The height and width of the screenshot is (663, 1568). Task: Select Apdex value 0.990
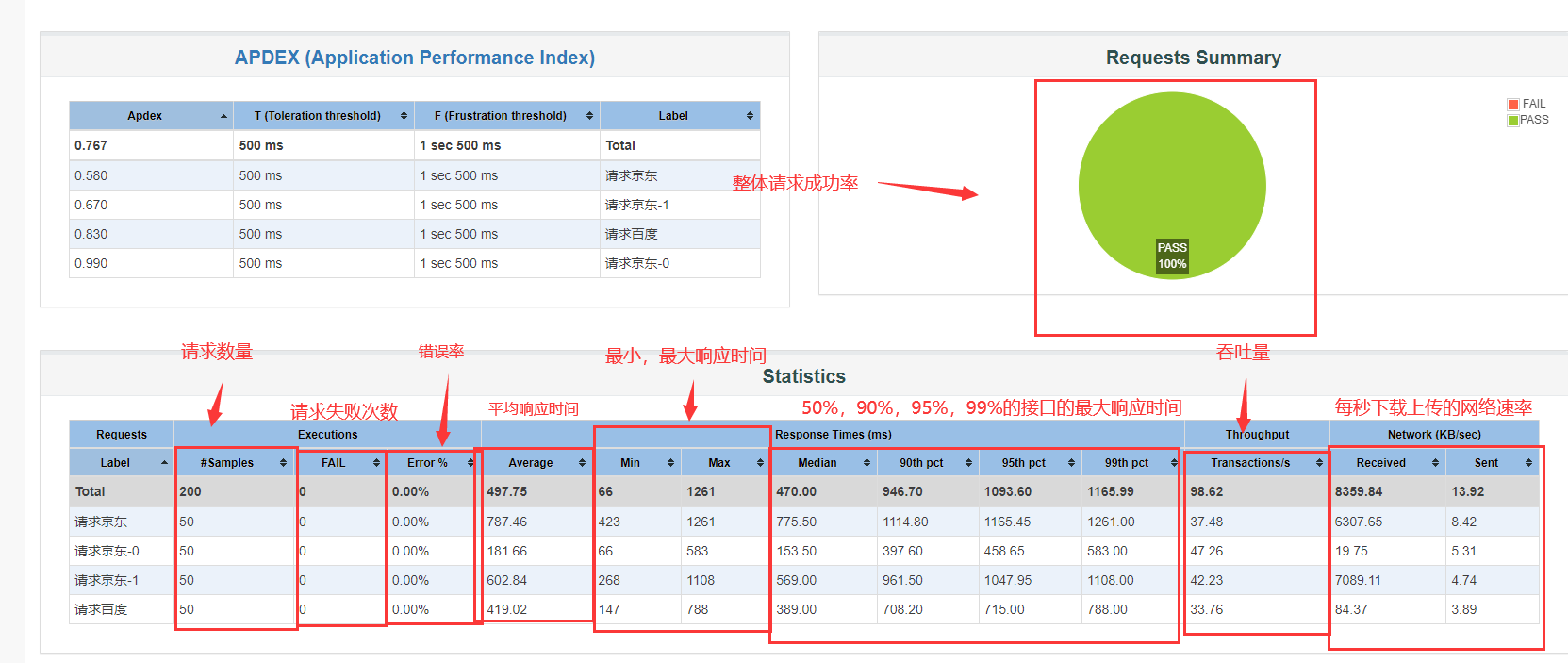point(91,263)
